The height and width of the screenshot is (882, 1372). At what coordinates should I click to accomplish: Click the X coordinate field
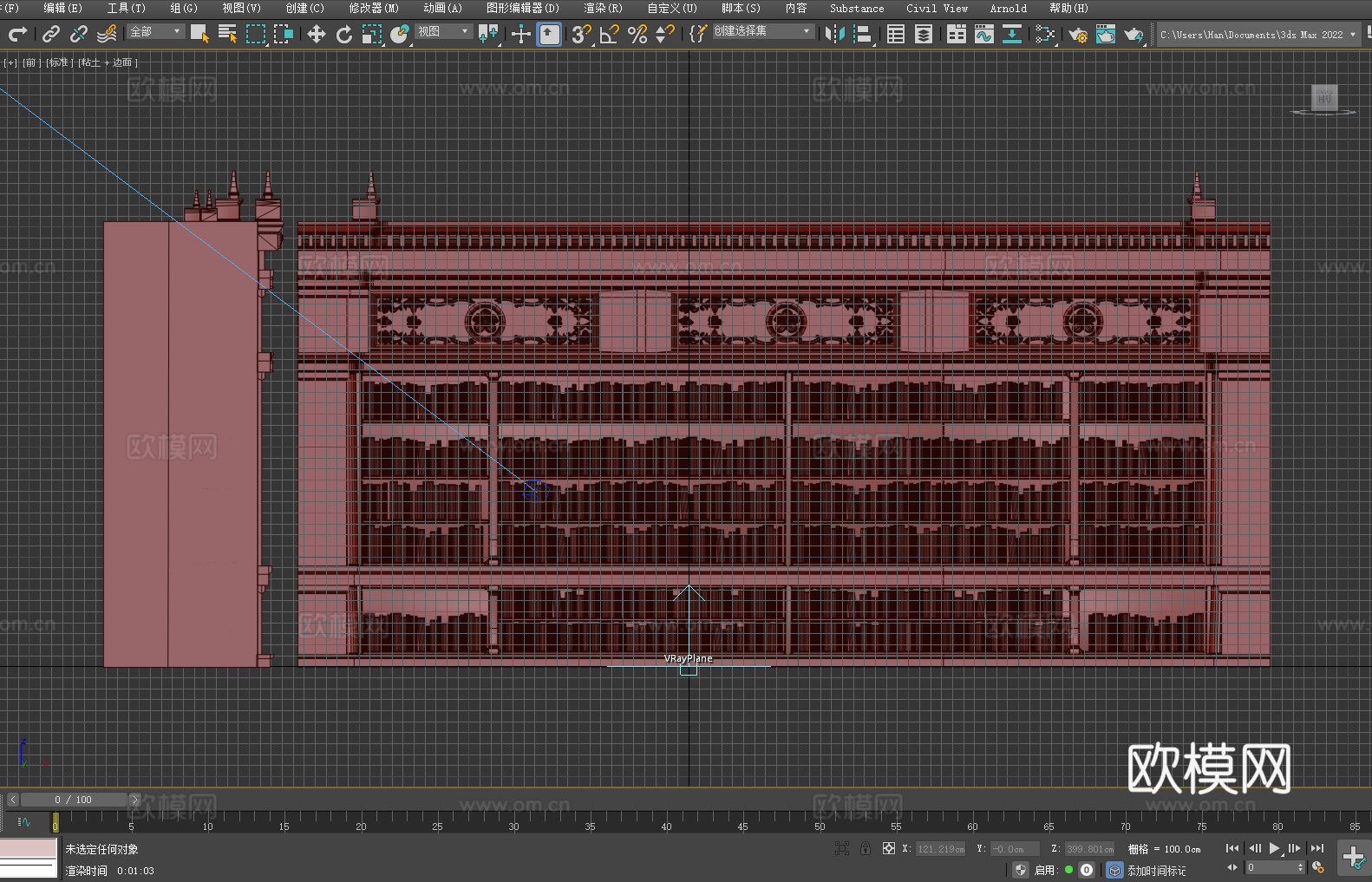[x=942, y=849]
